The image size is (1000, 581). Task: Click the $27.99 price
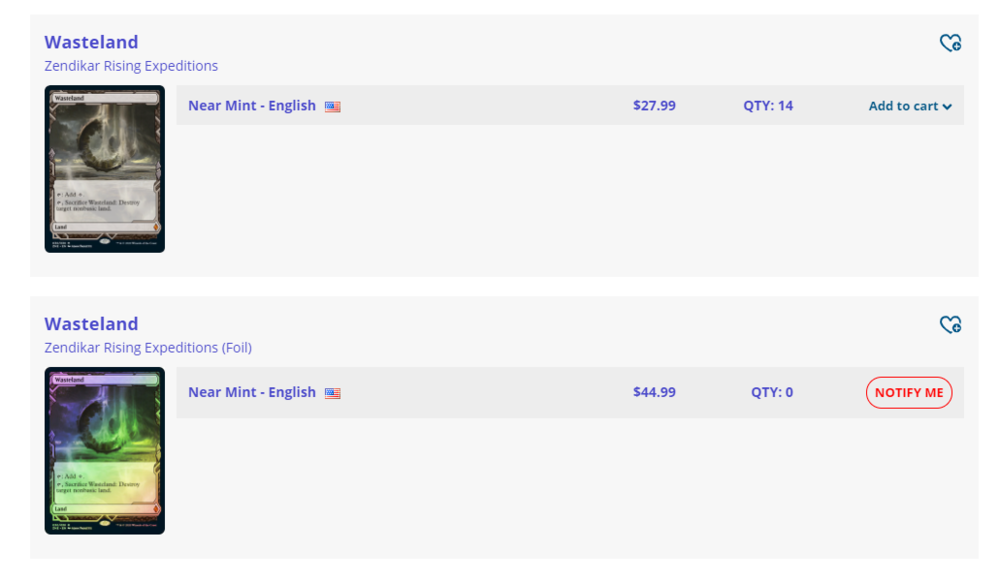(x=654, y=106)
